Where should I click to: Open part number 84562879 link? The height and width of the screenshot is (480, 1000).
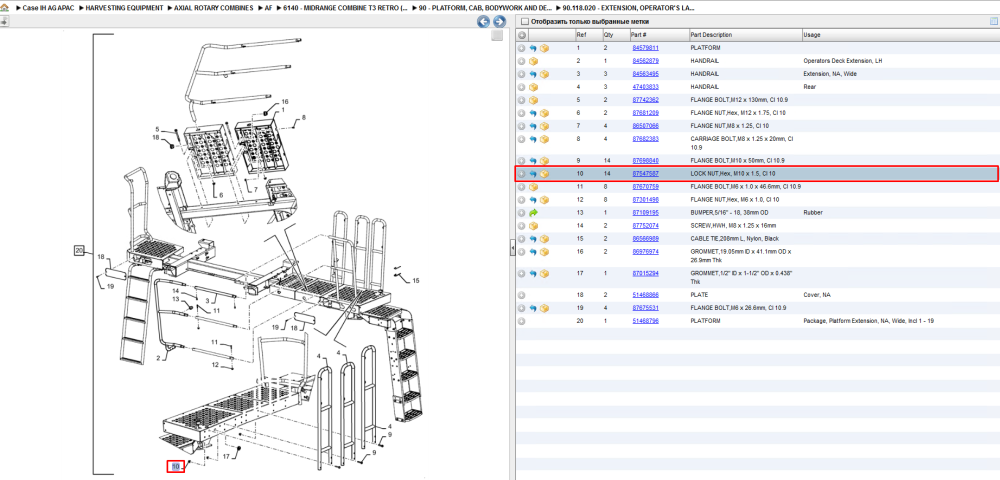coord(645,61)
